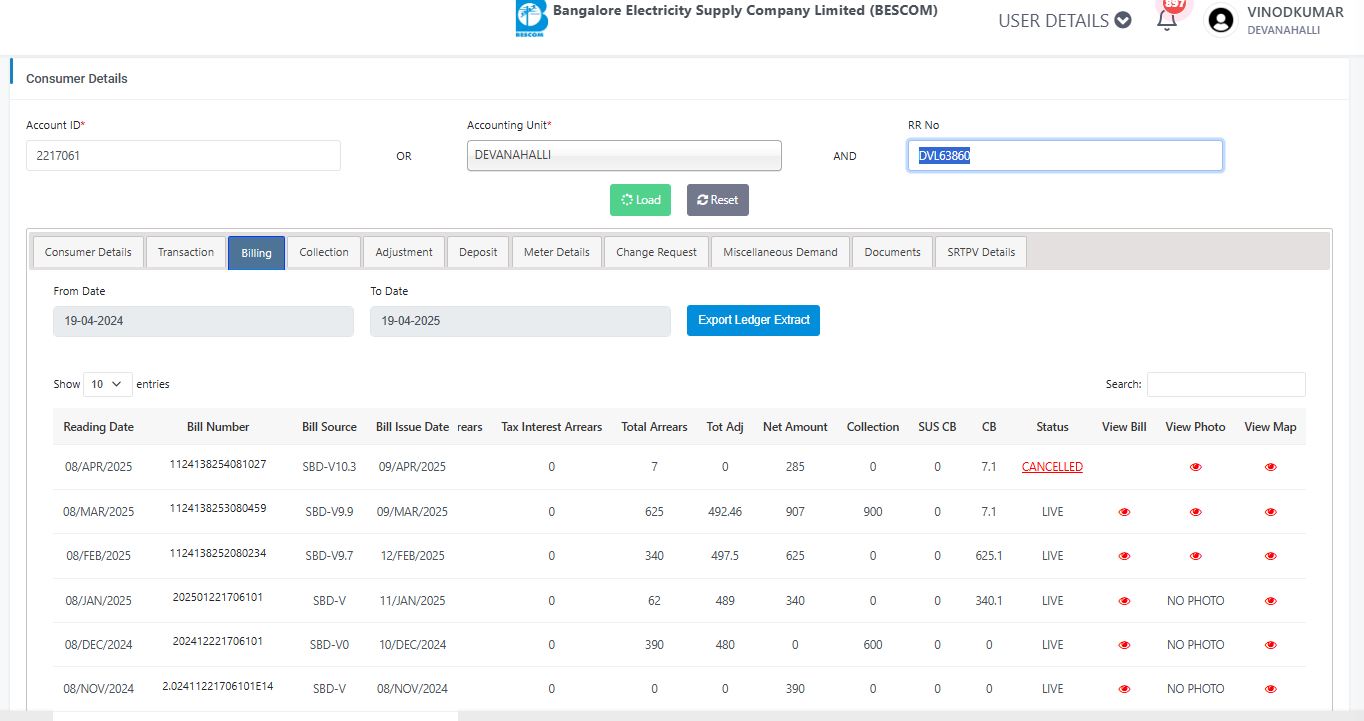Sort by Status column header

click(1052, 427)
